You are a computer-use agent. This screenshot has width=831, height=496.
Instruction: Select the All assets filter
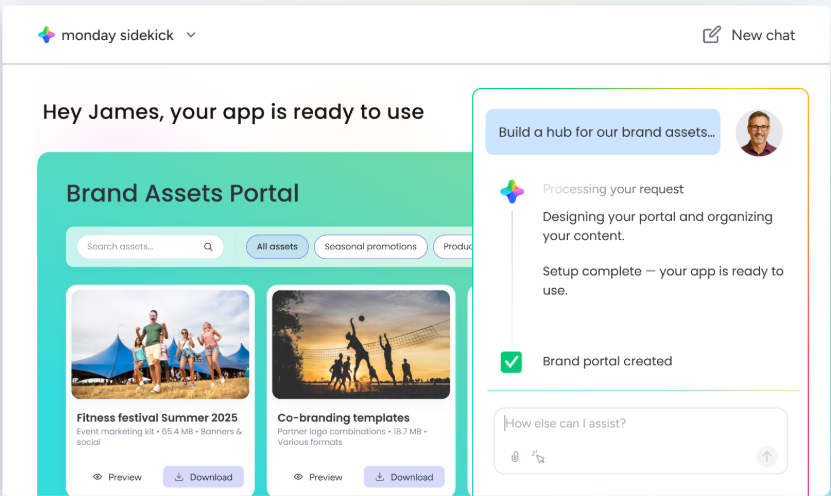pyautogui.click(x=277, y=247)
